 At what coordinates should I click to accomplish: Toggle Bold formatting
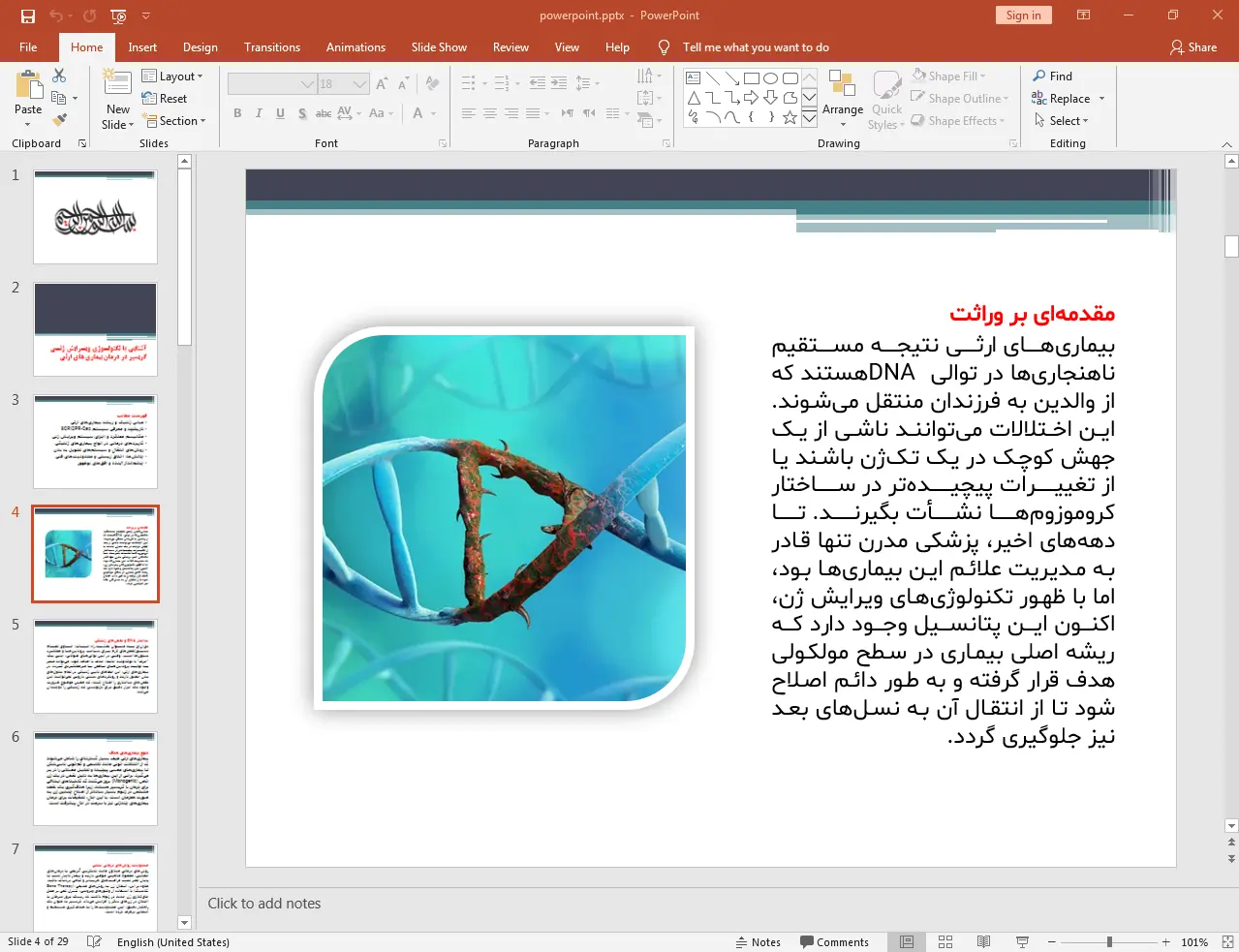(237, 113)
